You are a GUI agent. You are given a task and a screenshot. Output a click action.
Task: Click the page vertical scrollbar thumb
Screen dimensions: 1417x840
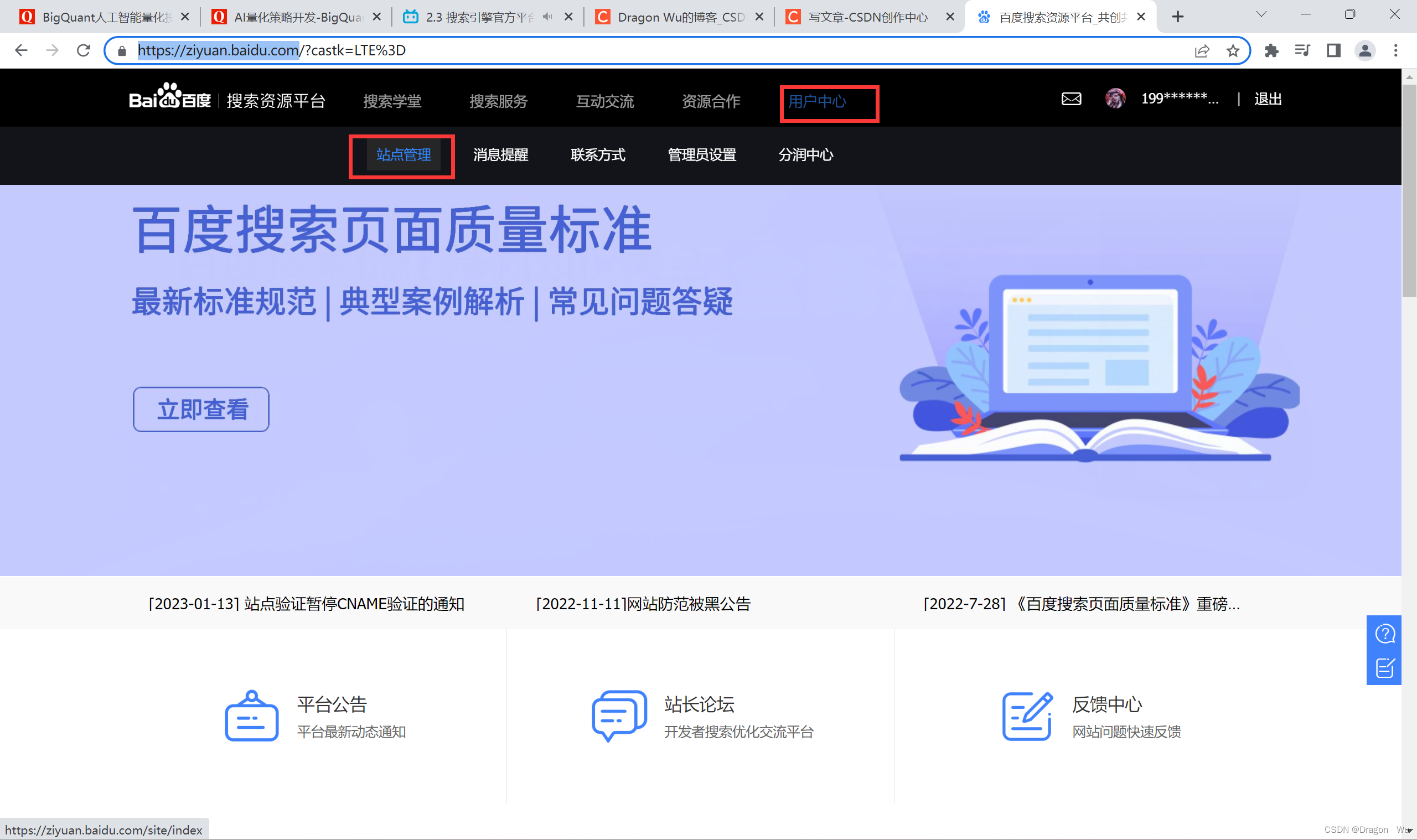1409,190
